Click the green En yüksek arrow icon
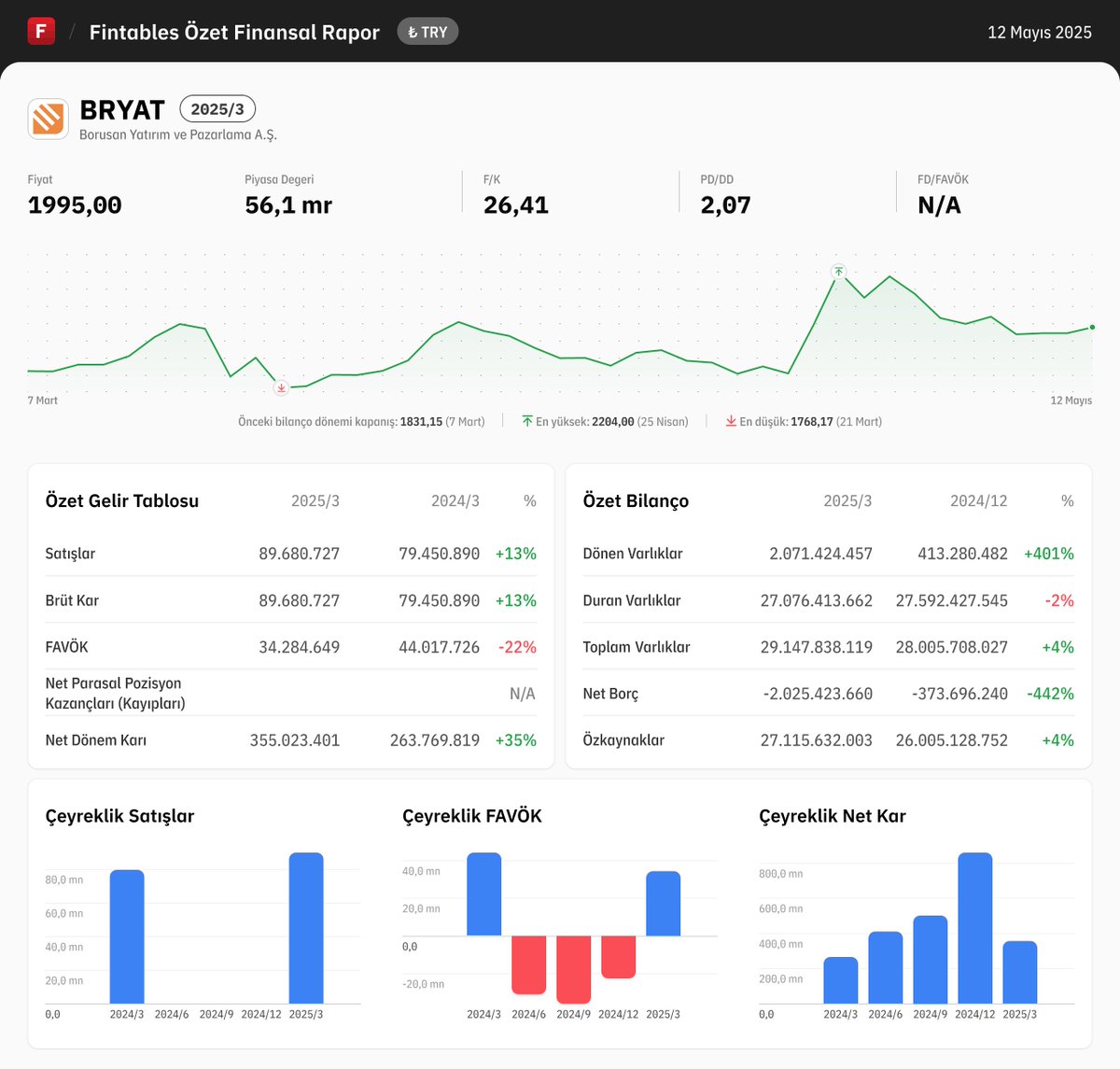This screenshot has height=1069, width=1120. pyautogui.click(x=527, y=421)
